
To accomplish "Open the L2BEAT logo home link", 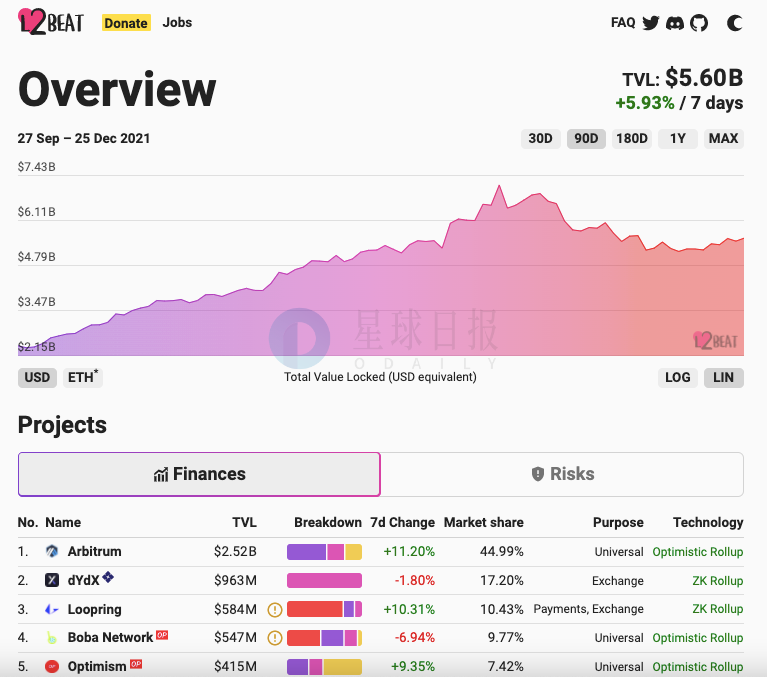I will [x=51, y=22].
